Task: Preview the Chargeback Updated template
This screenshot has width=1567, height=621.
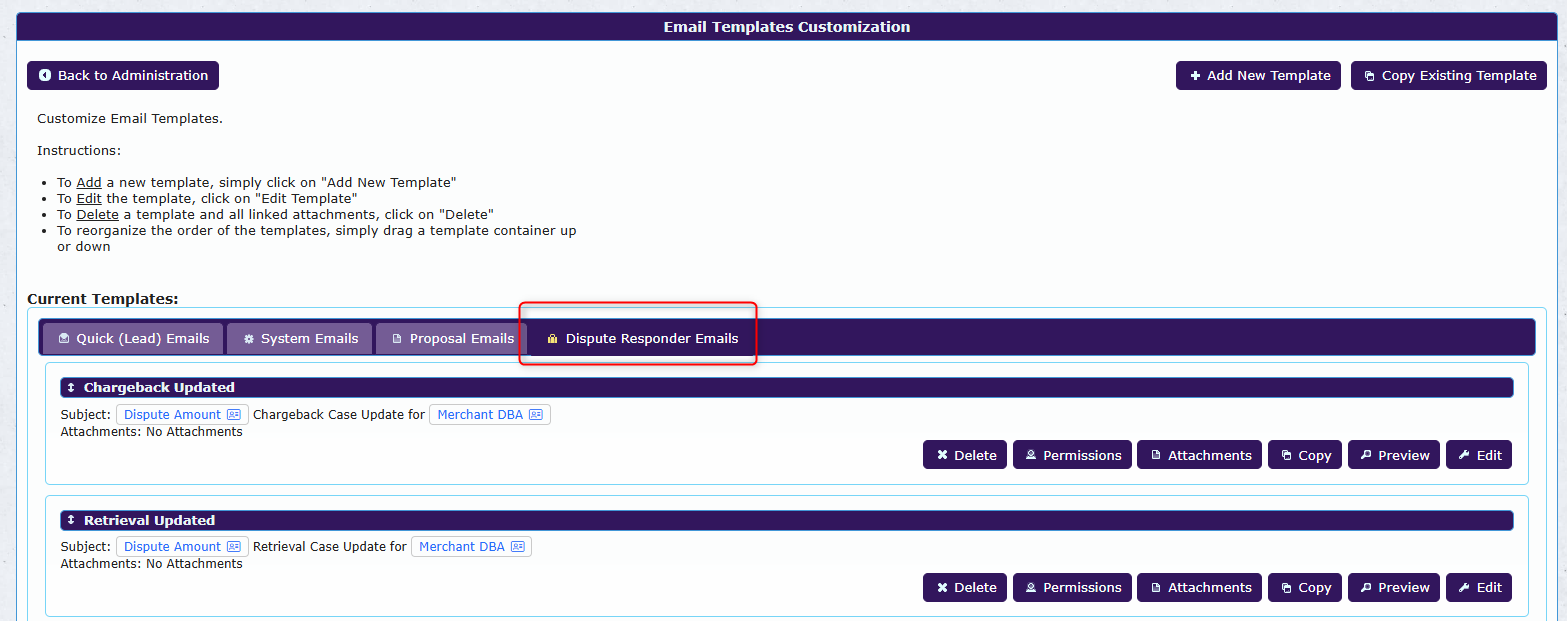Action: [x=1394, y=455]
